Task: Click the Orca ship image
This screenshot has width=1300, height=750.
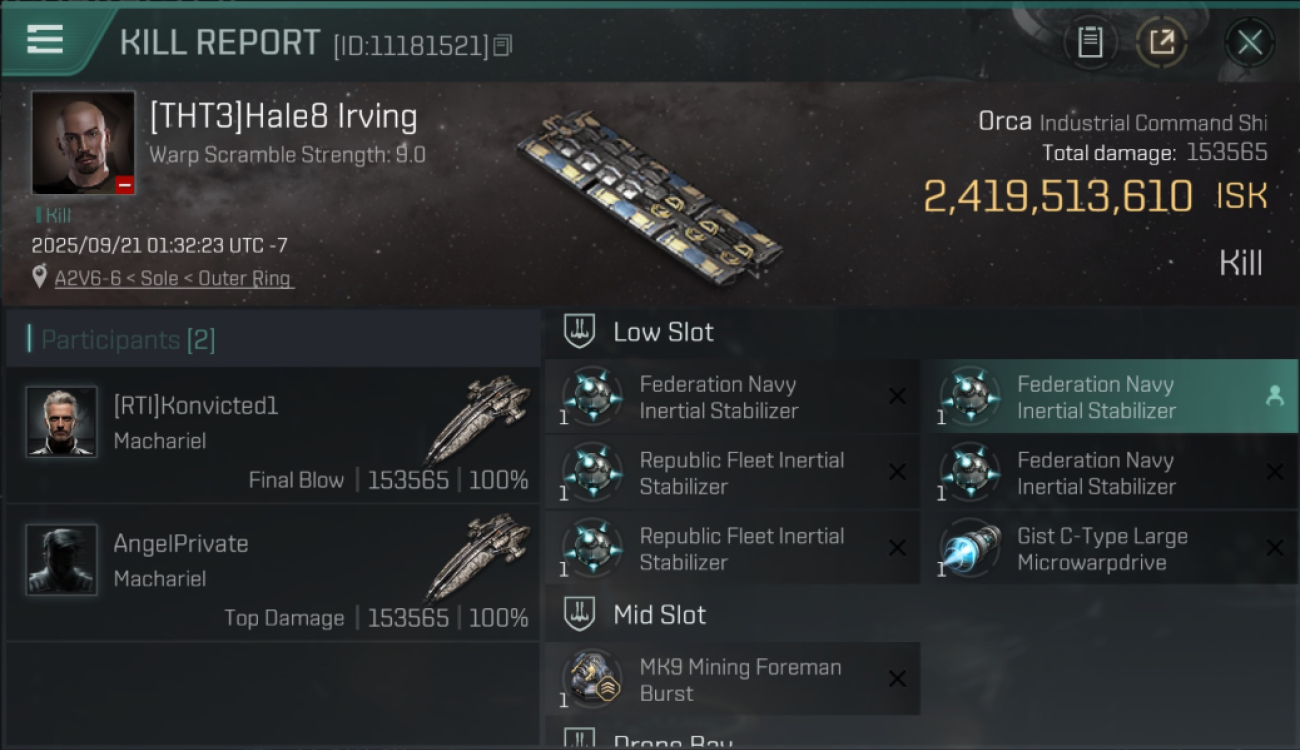Action: point(650,200)
